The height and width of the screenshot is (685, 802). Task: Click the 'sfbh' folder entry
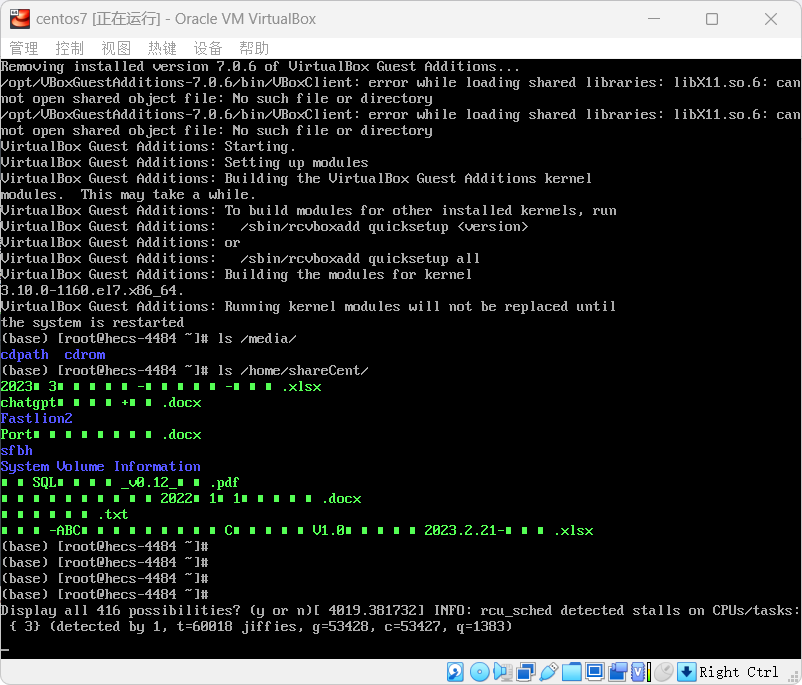coord(16,450)
